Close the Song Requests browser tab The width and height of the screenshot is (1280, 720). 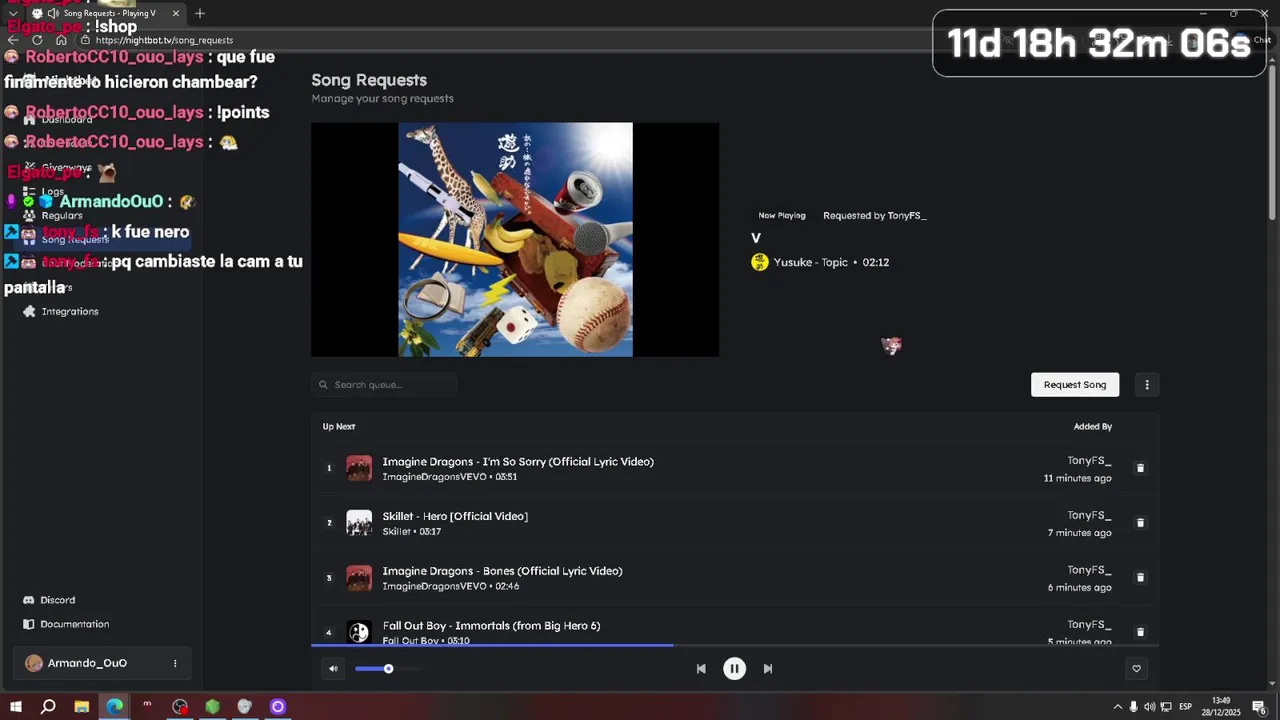176,13
